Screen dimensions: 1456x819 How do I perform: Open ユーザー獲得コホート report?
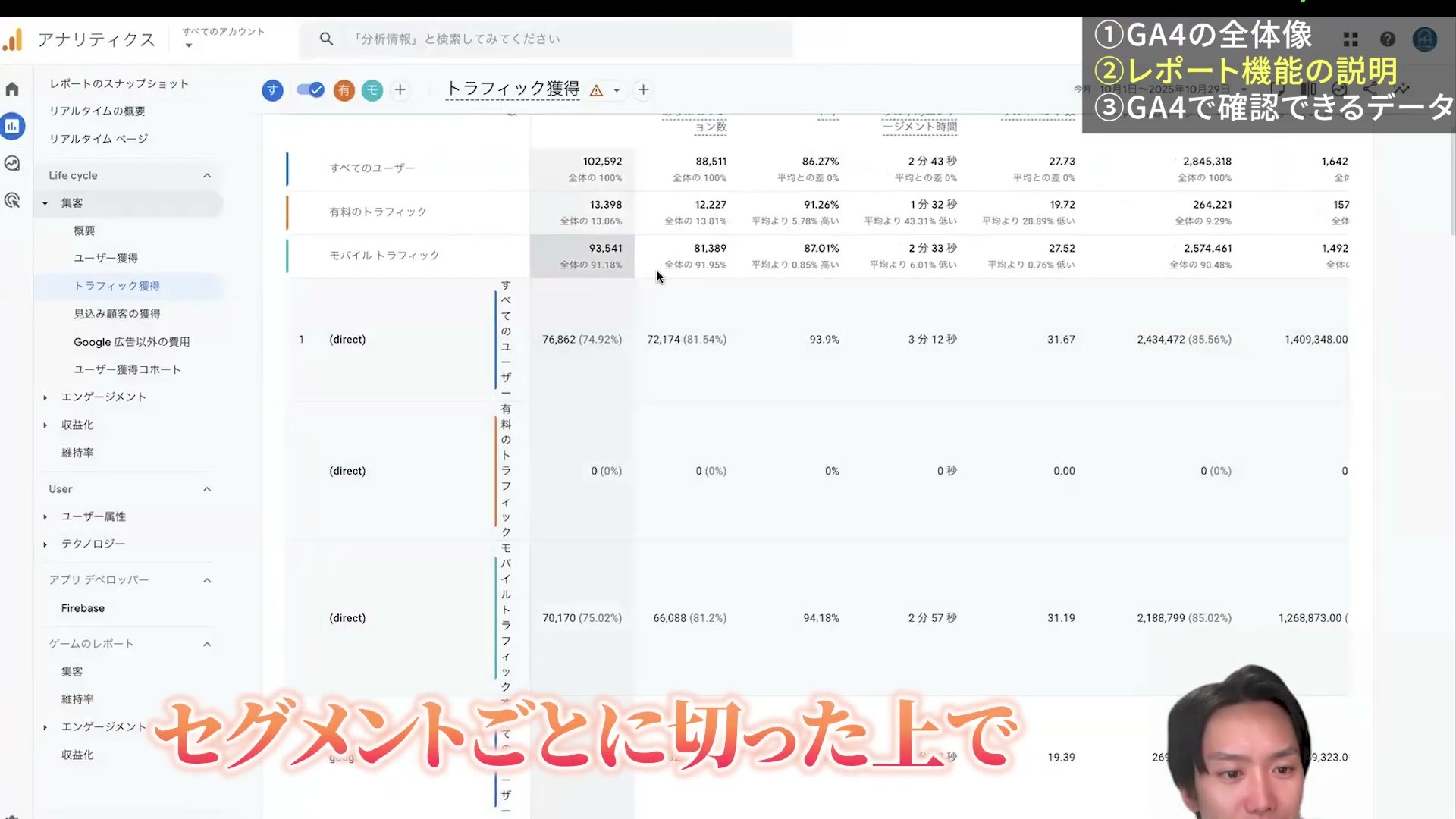(127, 369)
